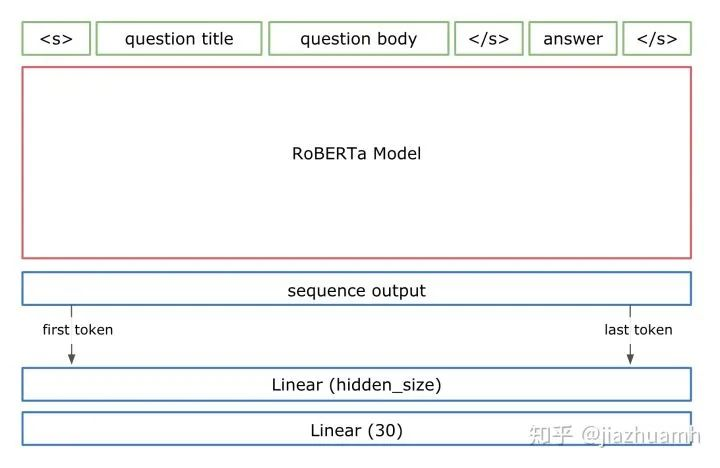Click the hidden_size text in Linear layer
Image resolution: width=720 pixels, height=468 pixels.
(382, 385)
